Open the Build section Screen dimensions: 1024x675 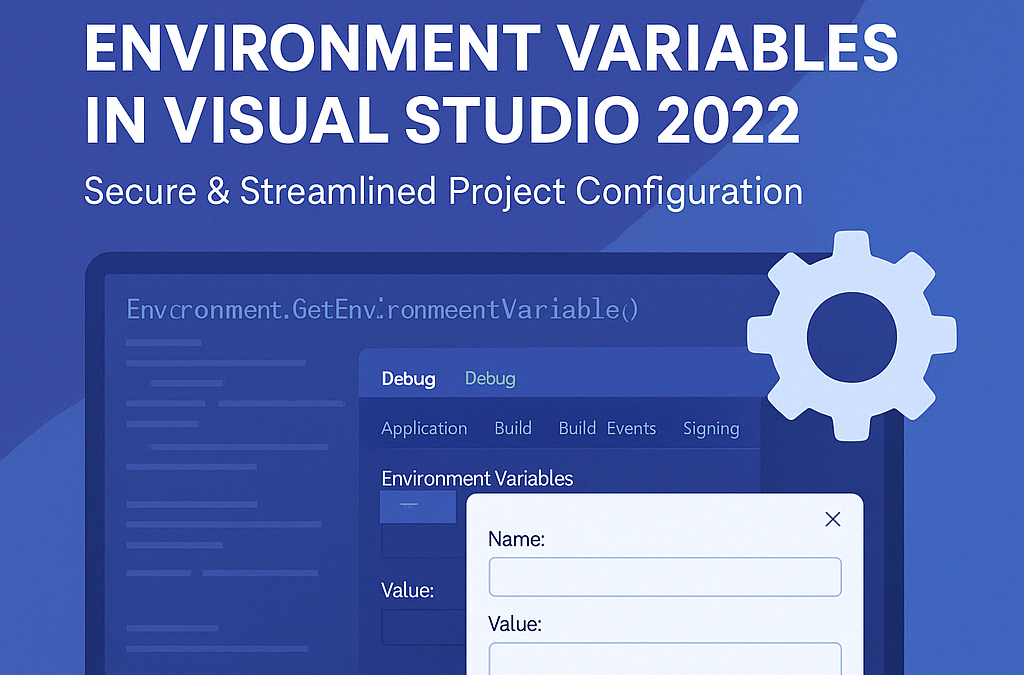pyautogui.click(x=513, y=428)
